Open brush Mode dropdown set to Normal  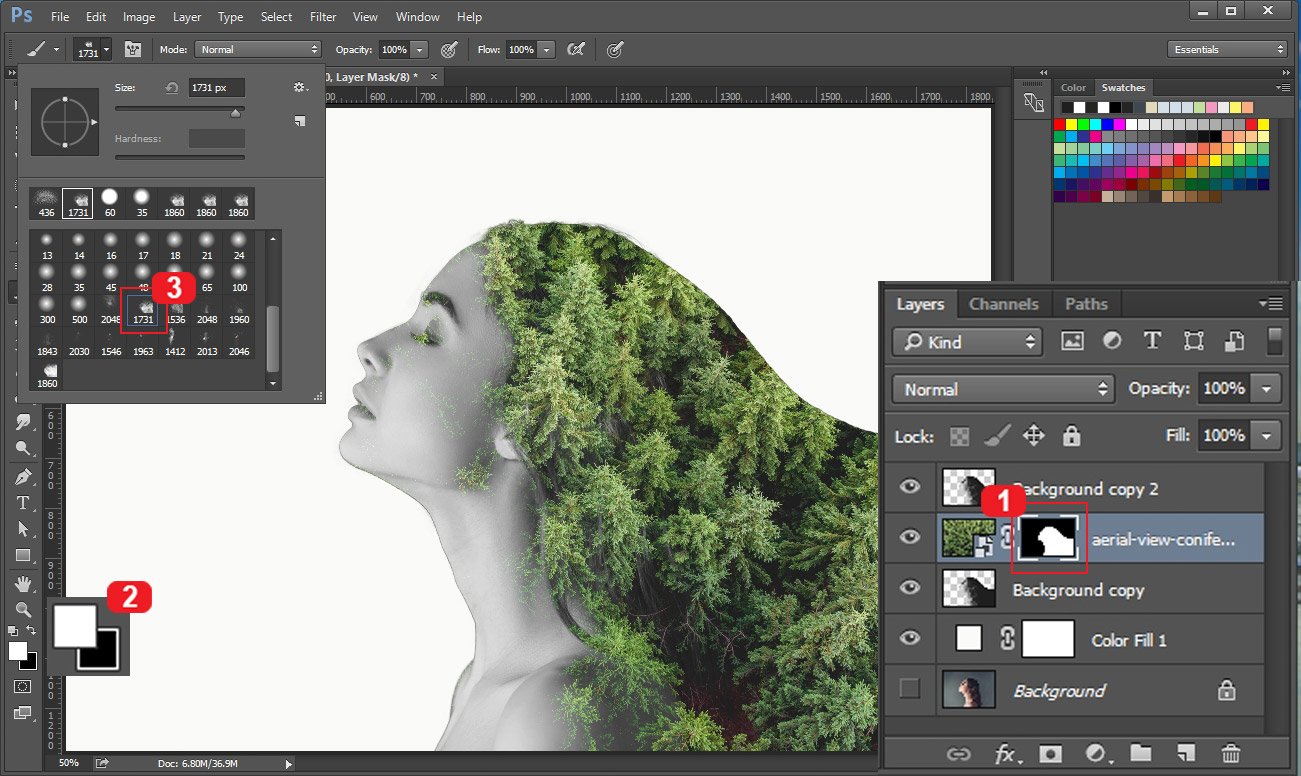click(257, 49)
